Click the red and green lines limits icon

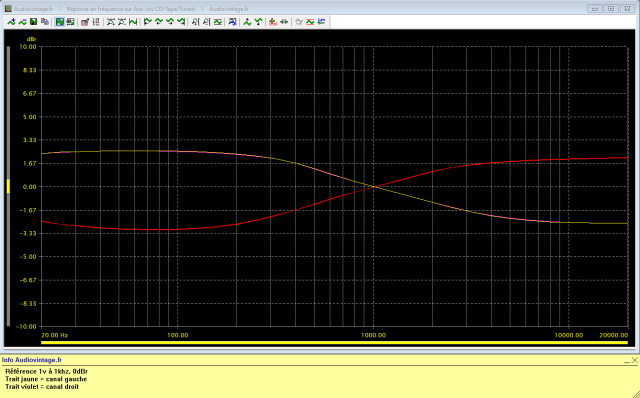(310, 22)
